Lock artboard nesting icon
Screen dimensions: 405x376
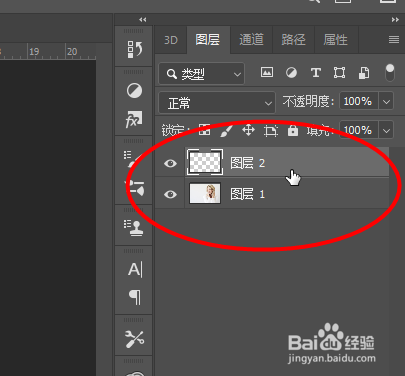pos(271,131)
